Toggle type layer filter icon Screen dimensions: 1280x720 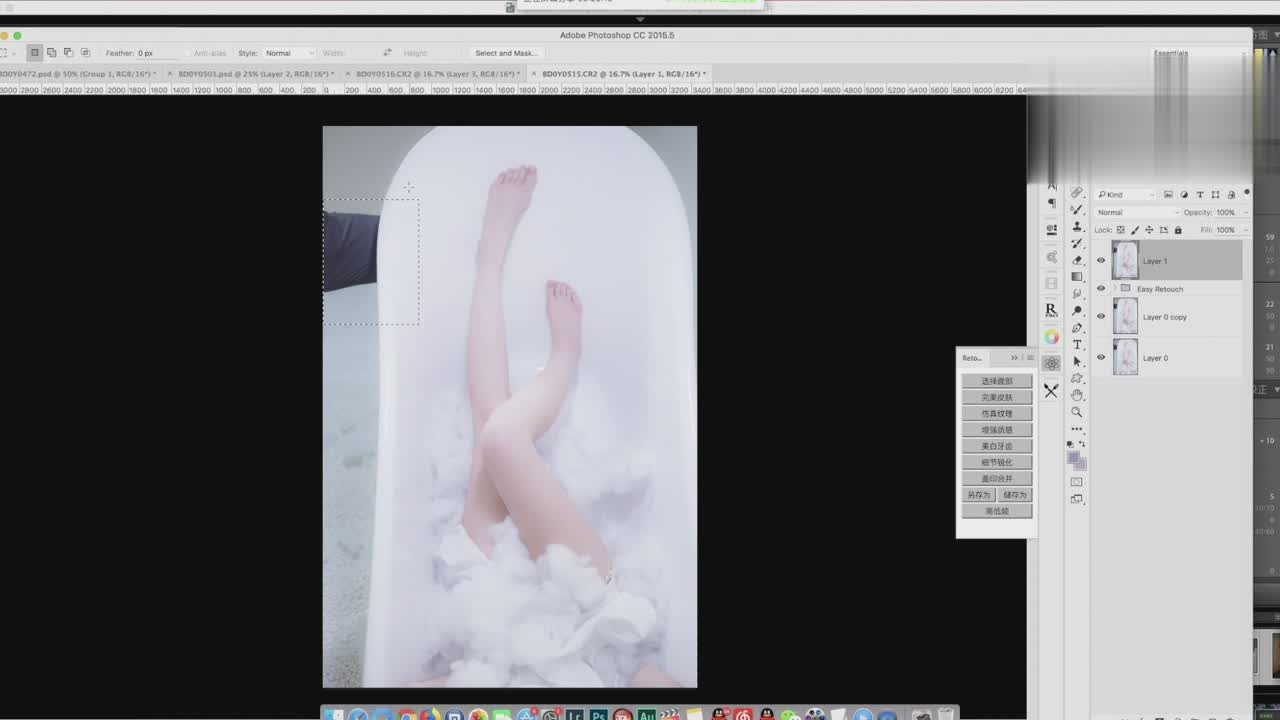[x=1200, y=195]
